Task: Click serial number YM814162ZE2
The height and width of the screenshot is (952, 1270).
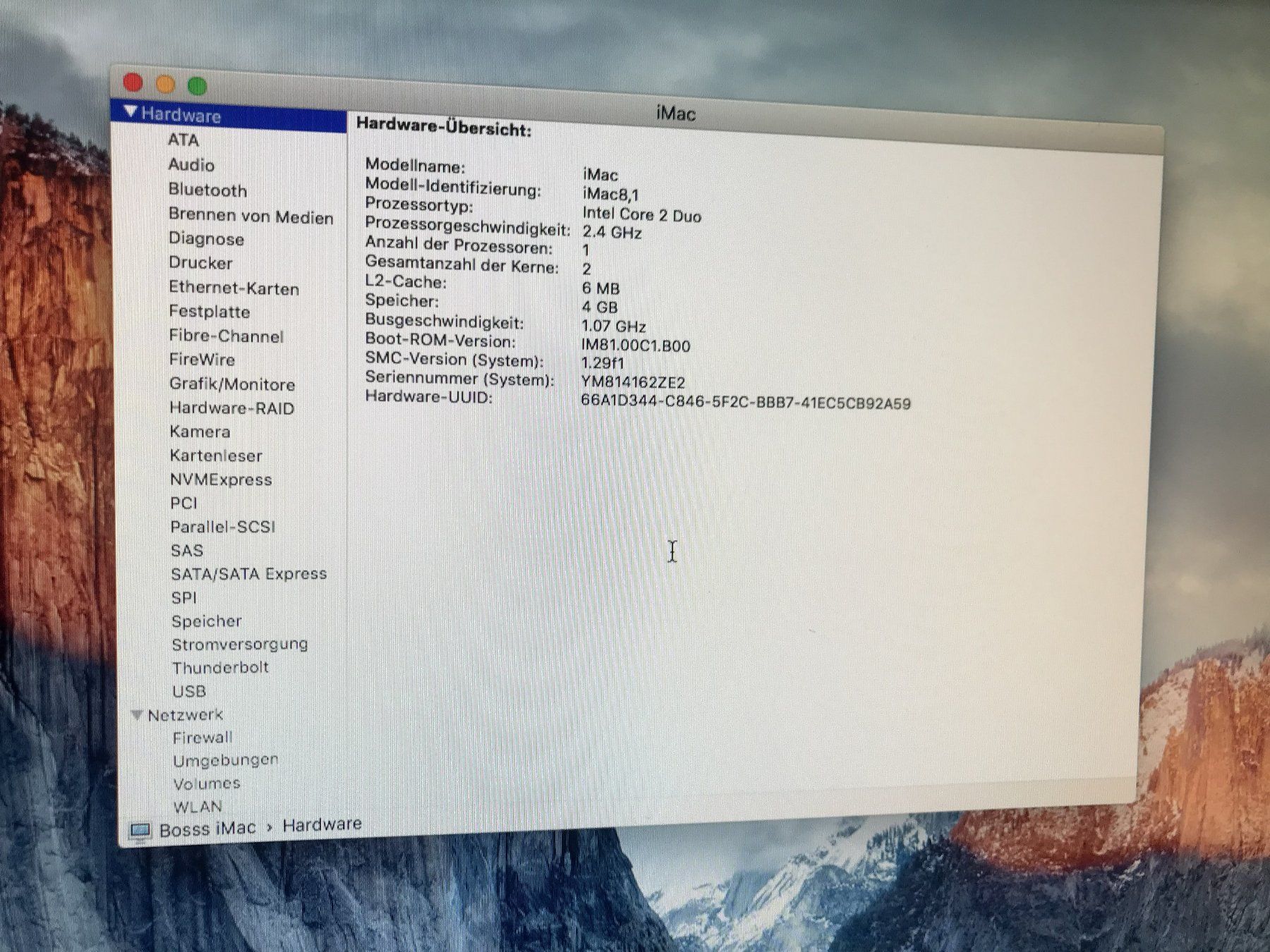Action: [633, 382]
